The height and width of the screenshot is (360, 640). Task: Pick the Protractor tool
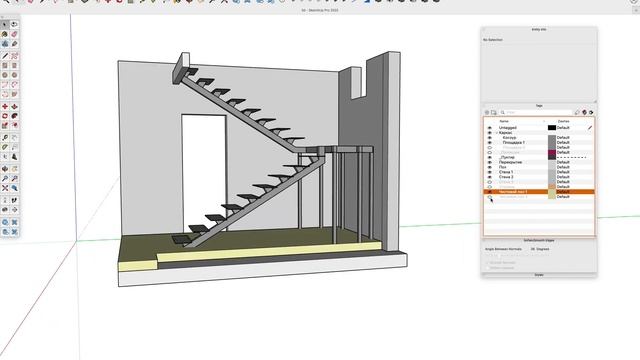[x=5, y=147]
